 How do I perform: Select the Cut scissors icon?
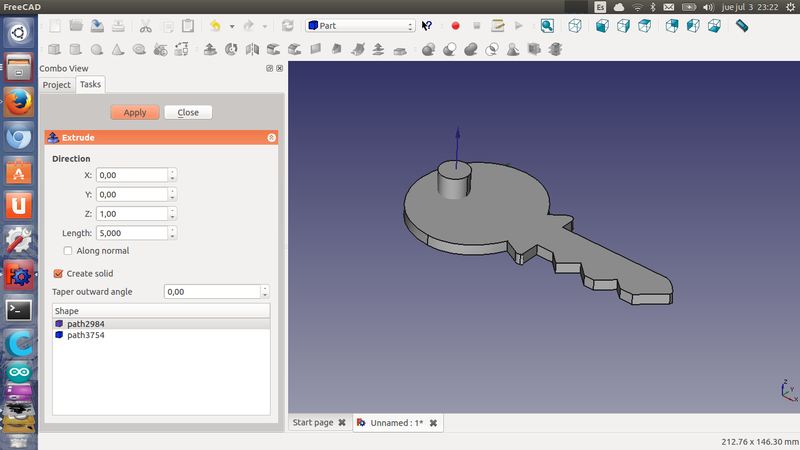click(x=146, y=26)
